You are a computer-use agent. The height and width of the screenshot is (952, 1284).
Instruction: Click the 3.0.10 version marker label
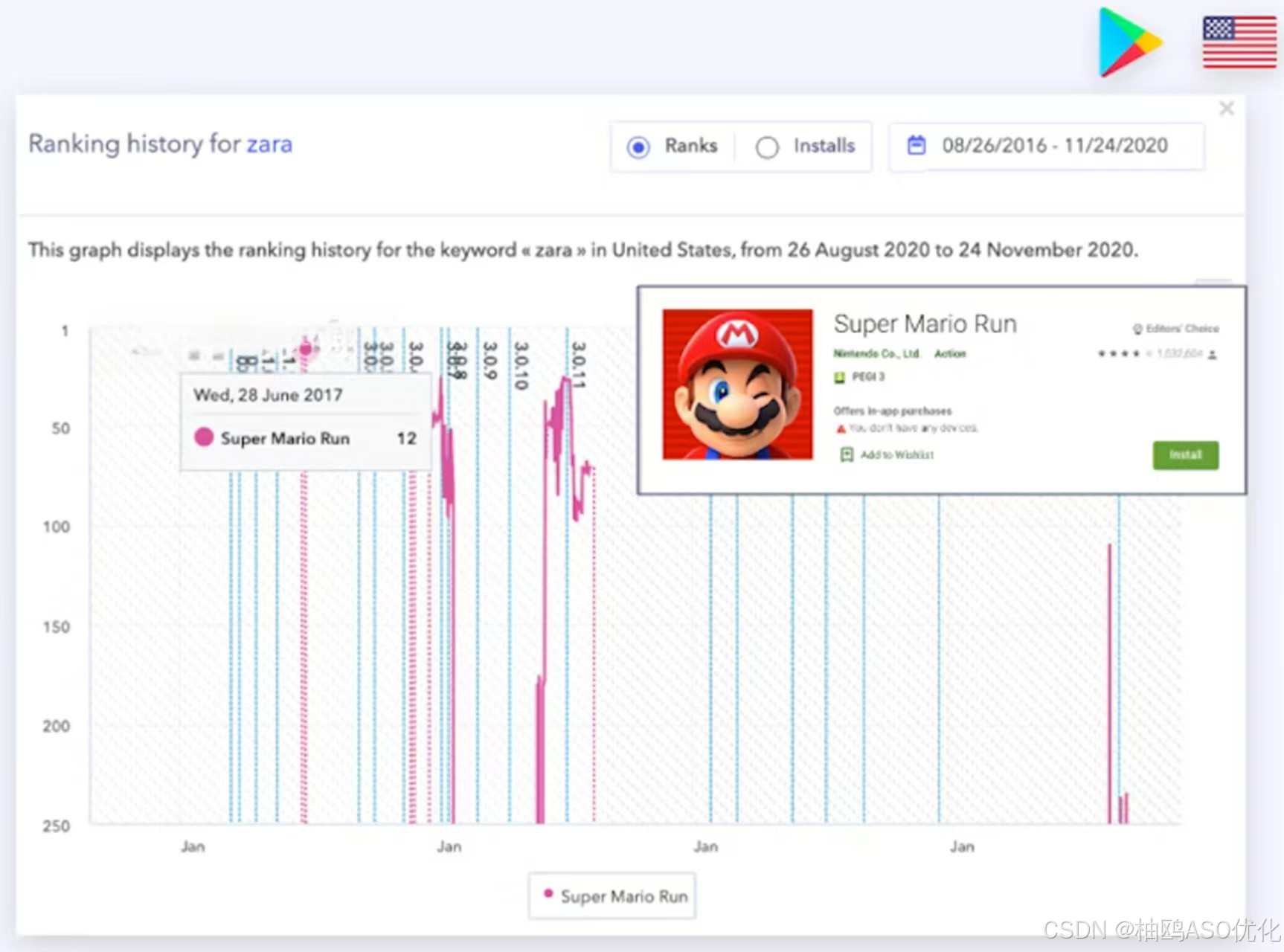click(521, 366)
